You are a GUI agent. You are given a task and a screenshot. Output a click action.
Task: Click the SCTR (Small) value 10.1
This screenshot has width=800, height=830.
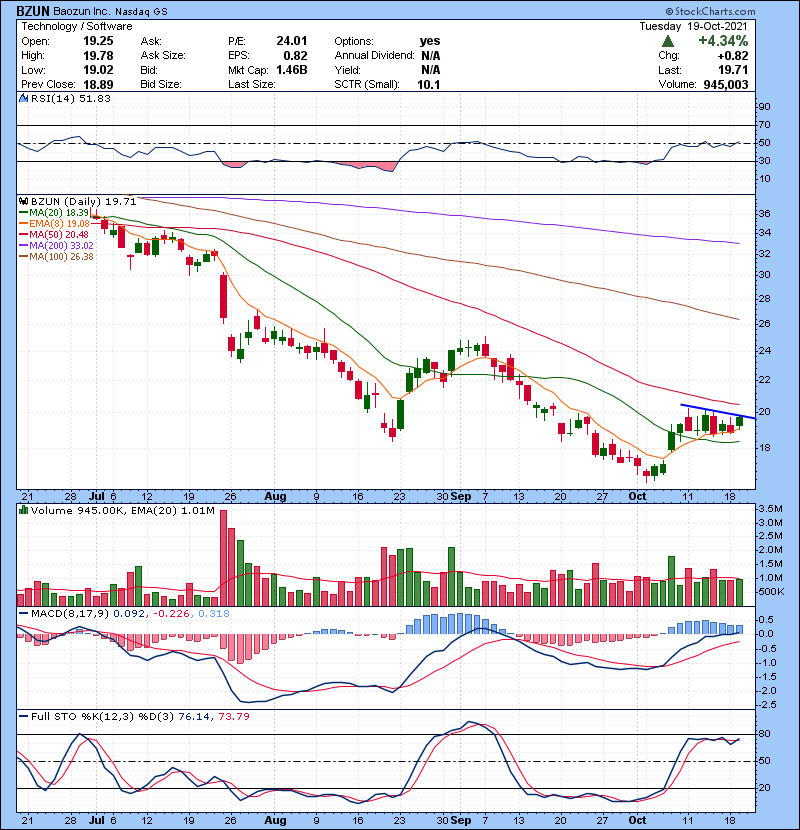(x=429, y=84)
